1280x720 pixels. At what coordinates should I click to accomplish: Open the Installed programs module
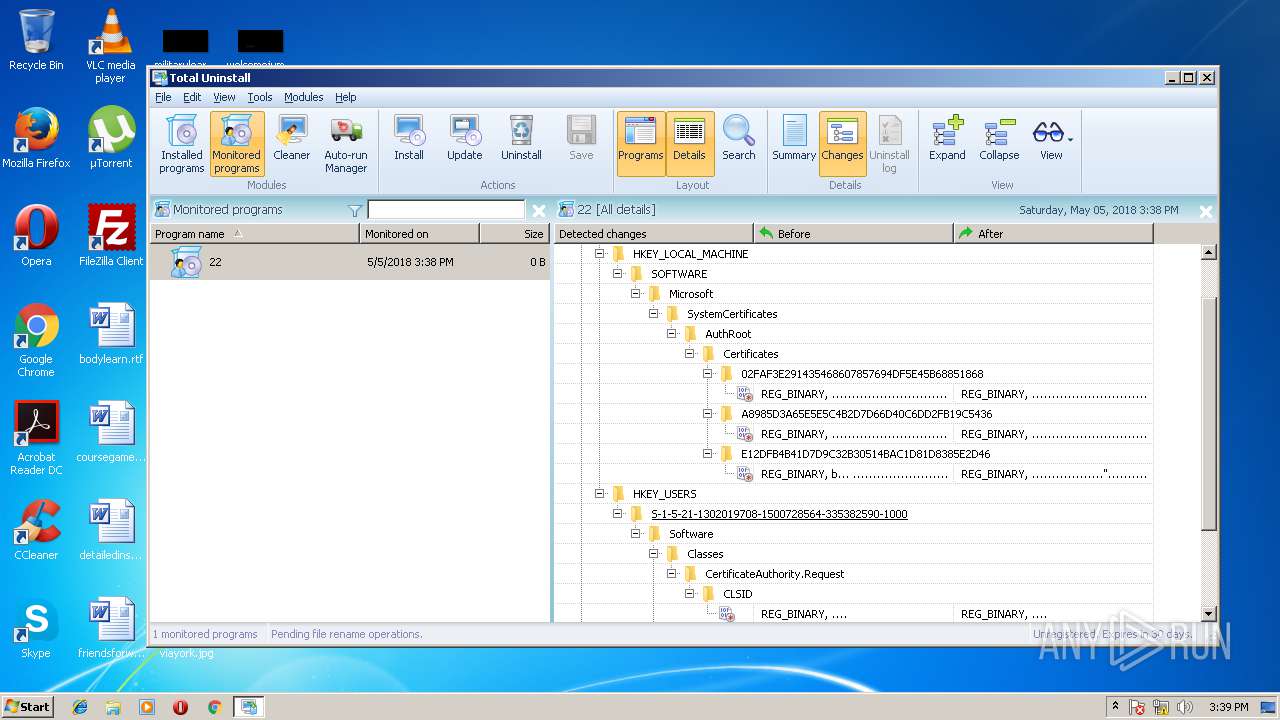[x=181, y=144]
